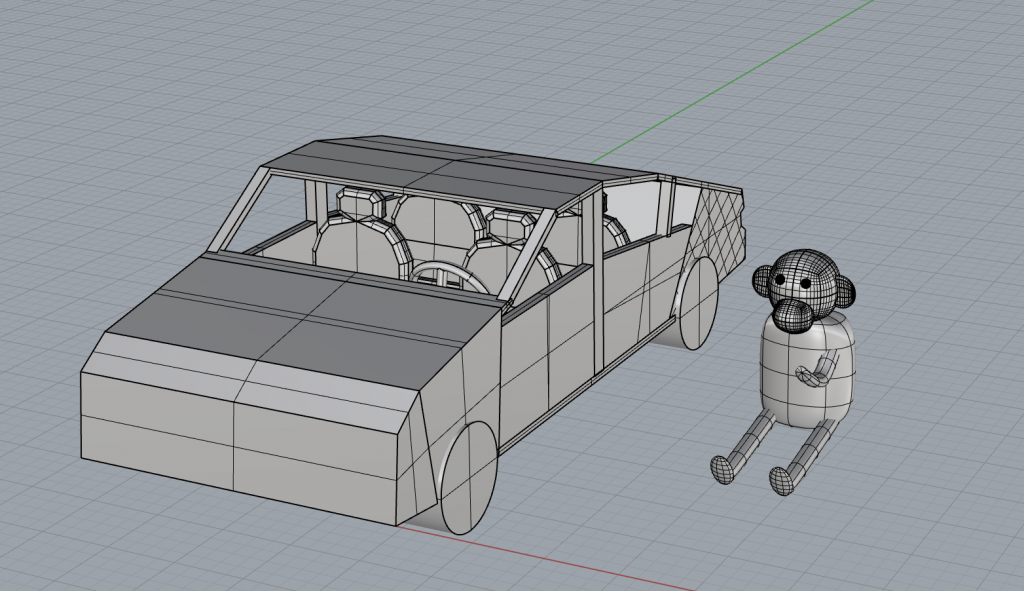Click the monkey's left-side foot

[x=722, y=468]
